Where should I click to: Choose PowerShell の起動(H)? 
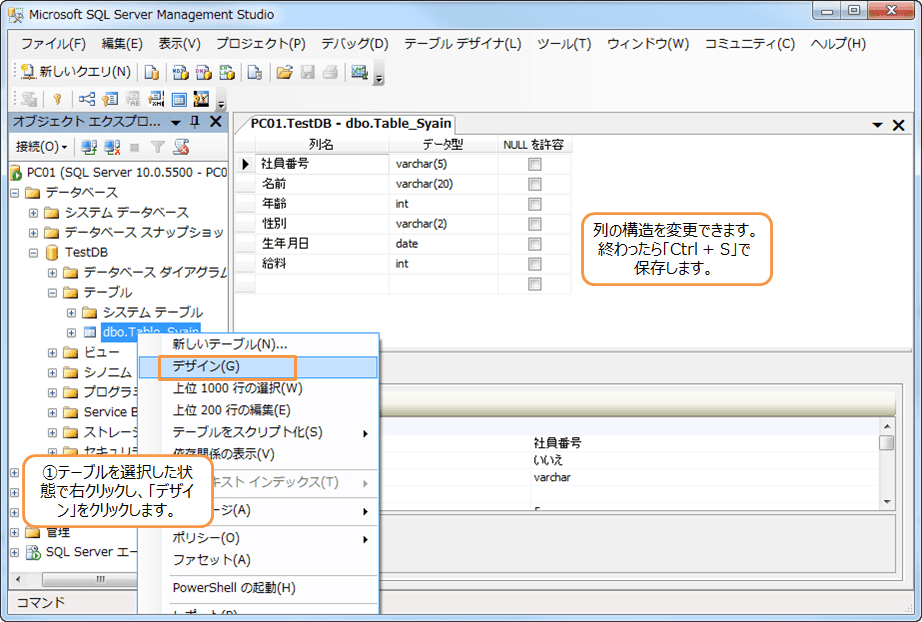tap(259, 588)
